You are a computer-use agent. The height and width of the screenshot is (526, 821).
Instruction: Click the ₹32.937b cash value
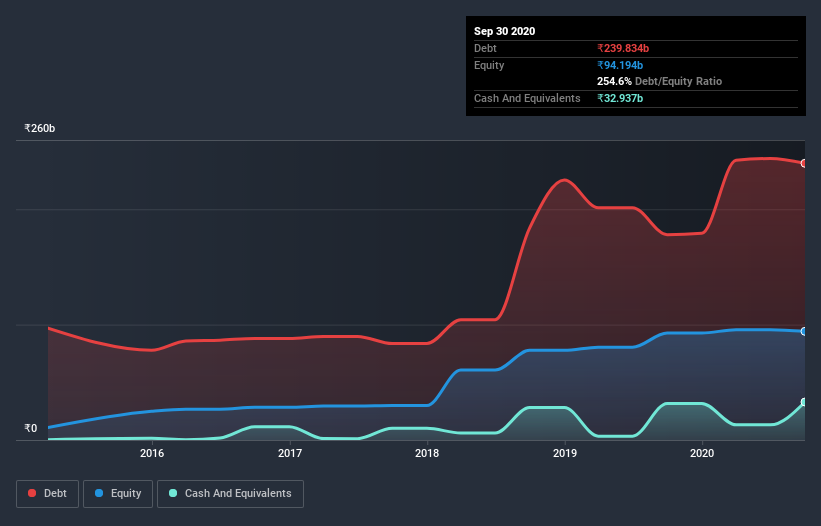point(619,98)
